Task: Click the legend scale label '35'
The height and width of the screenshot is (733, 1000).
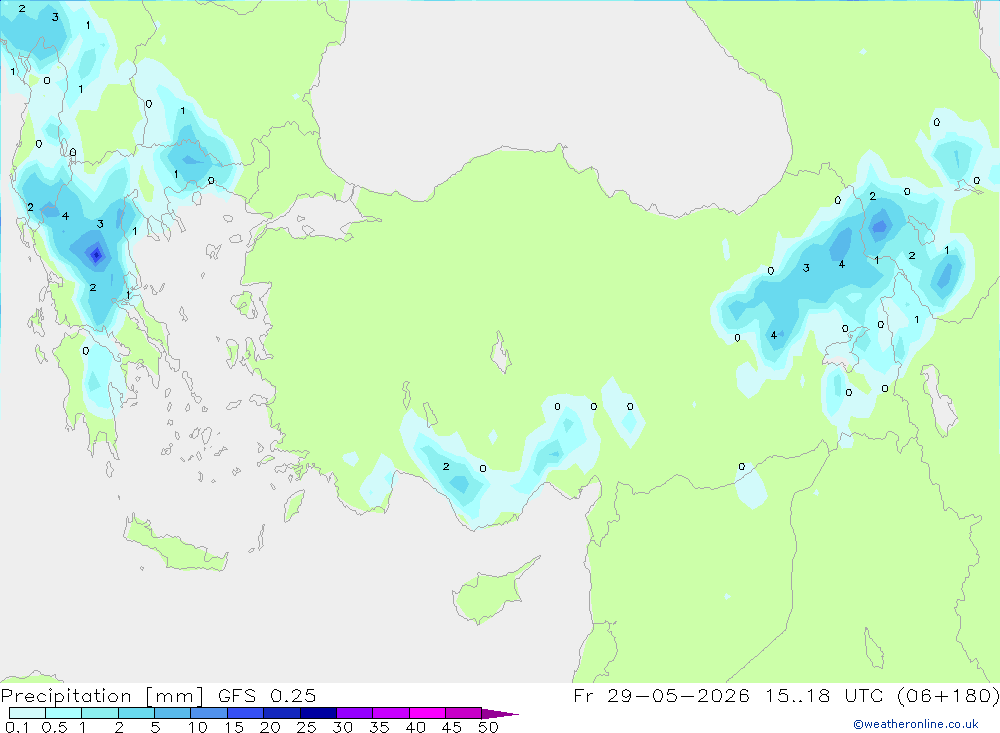Action: (x=379, y=727)
